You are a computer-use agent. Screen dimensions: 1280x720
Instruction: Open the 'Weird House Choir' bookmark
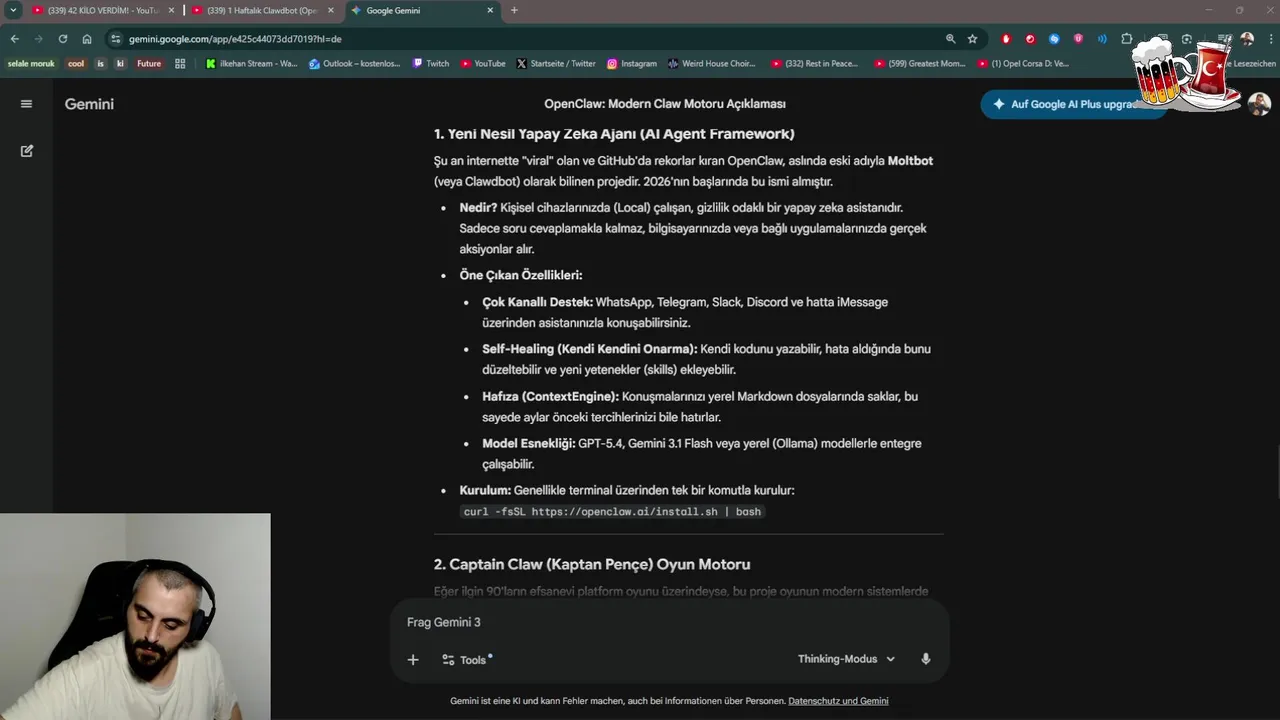(x=712, y=63)
